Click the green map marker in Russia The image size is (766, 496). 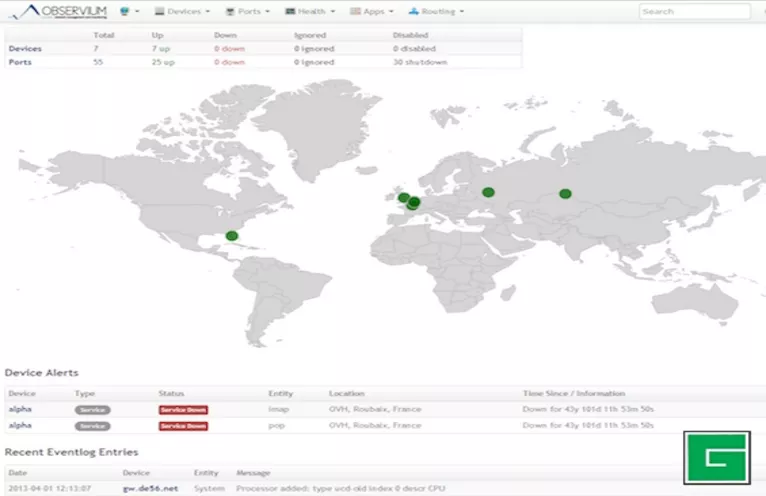(x=565, y=193)
